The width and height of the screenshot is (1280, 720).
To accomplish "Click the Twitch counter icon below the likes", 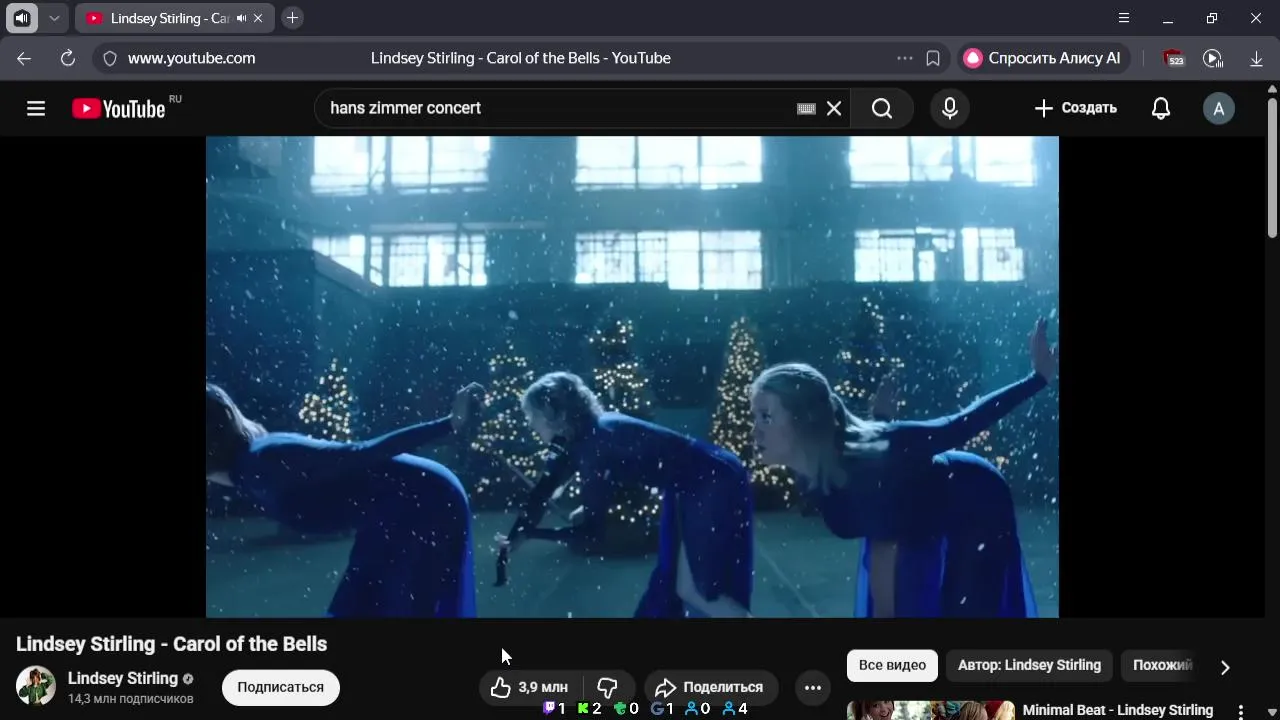I will 549,709.
